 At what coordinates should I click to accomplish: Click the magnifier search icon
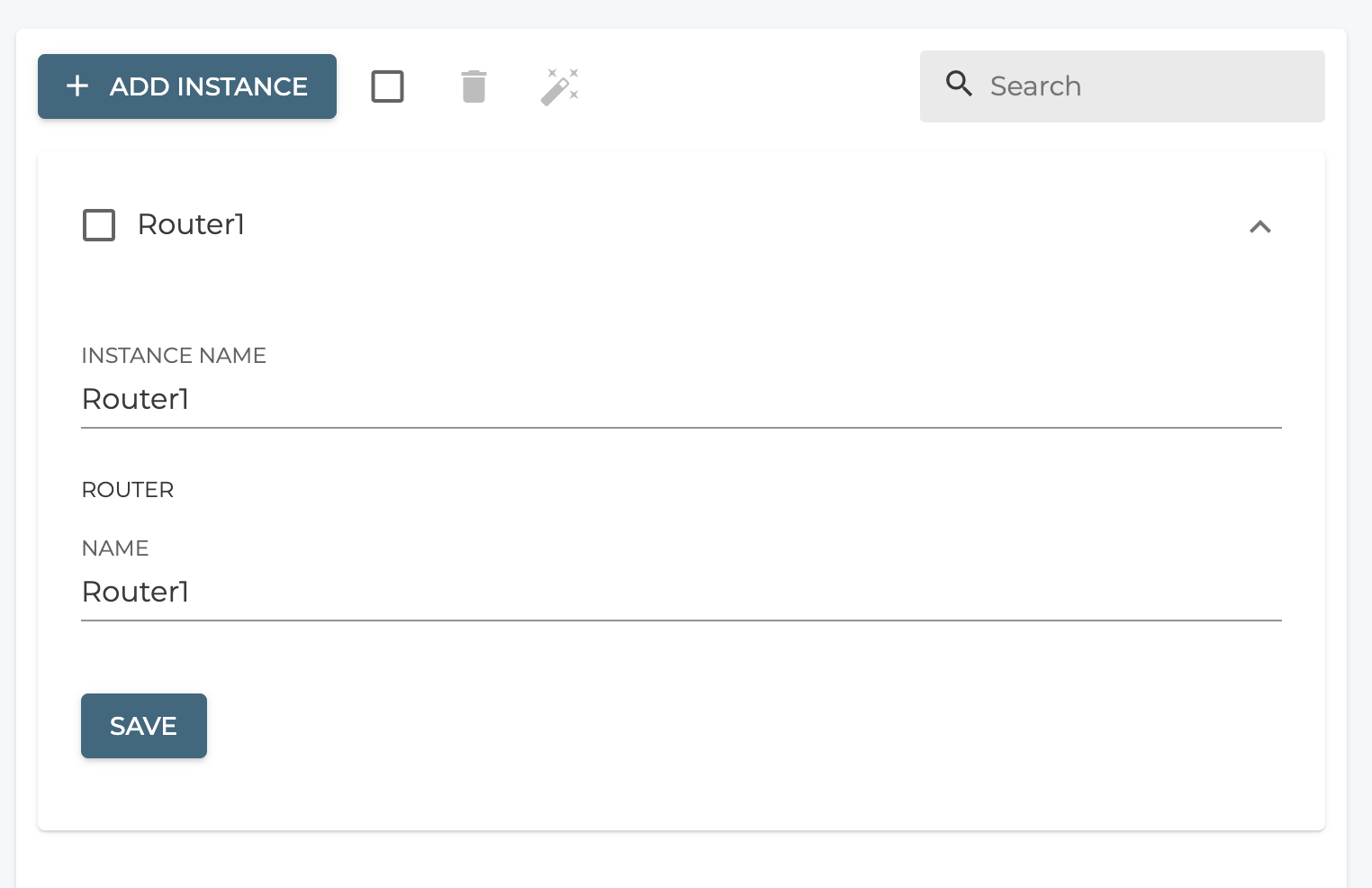[x=959, y=85]
